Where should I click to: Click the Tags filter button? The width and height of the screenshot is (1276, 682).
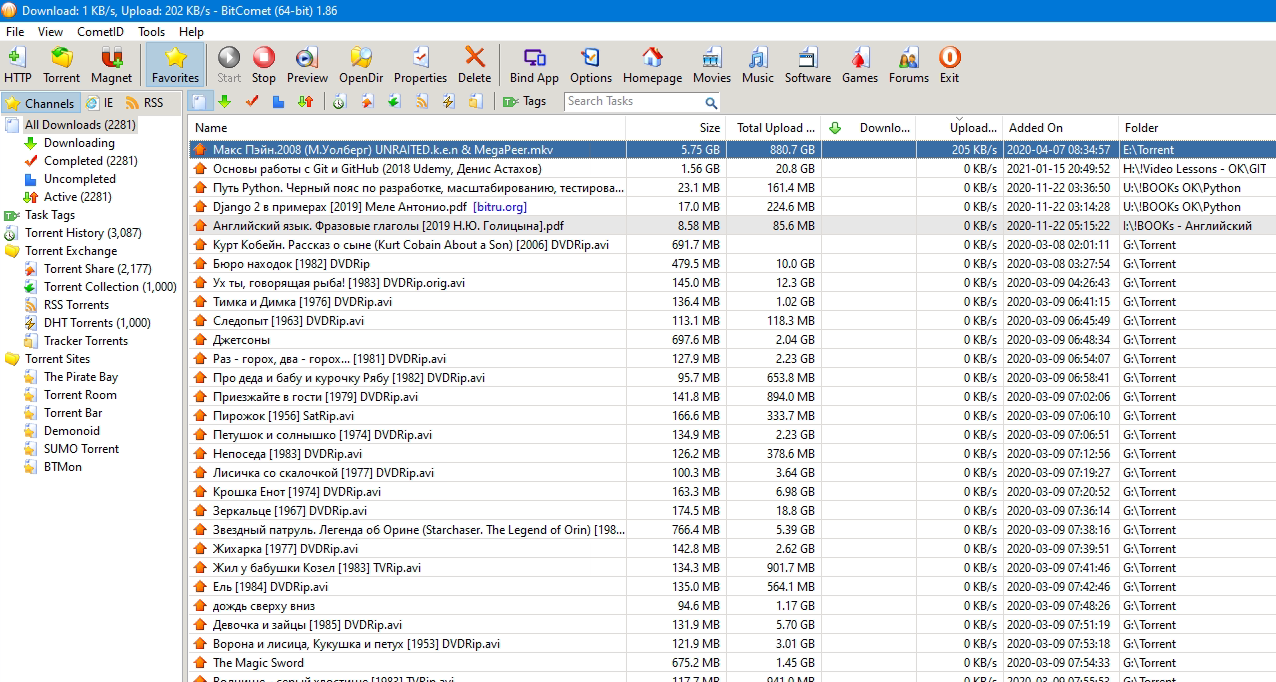pos(525,101)
